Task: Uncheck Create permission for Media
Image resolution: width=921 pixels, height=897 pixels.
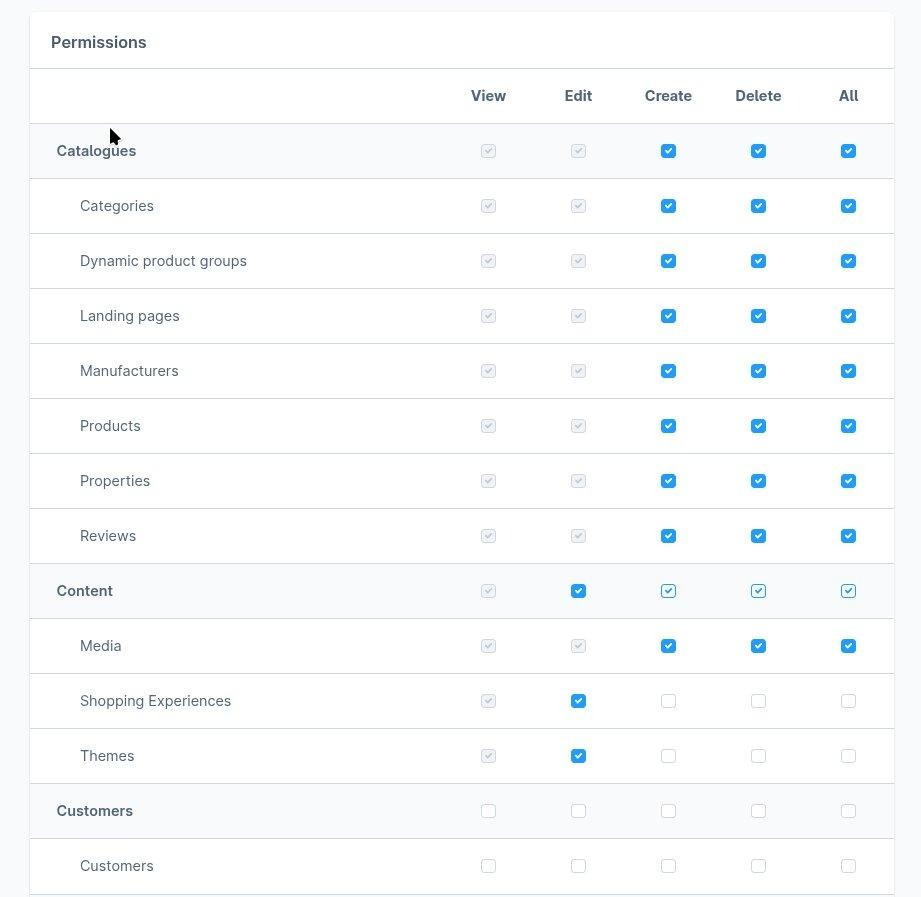Action: point(668,646)
